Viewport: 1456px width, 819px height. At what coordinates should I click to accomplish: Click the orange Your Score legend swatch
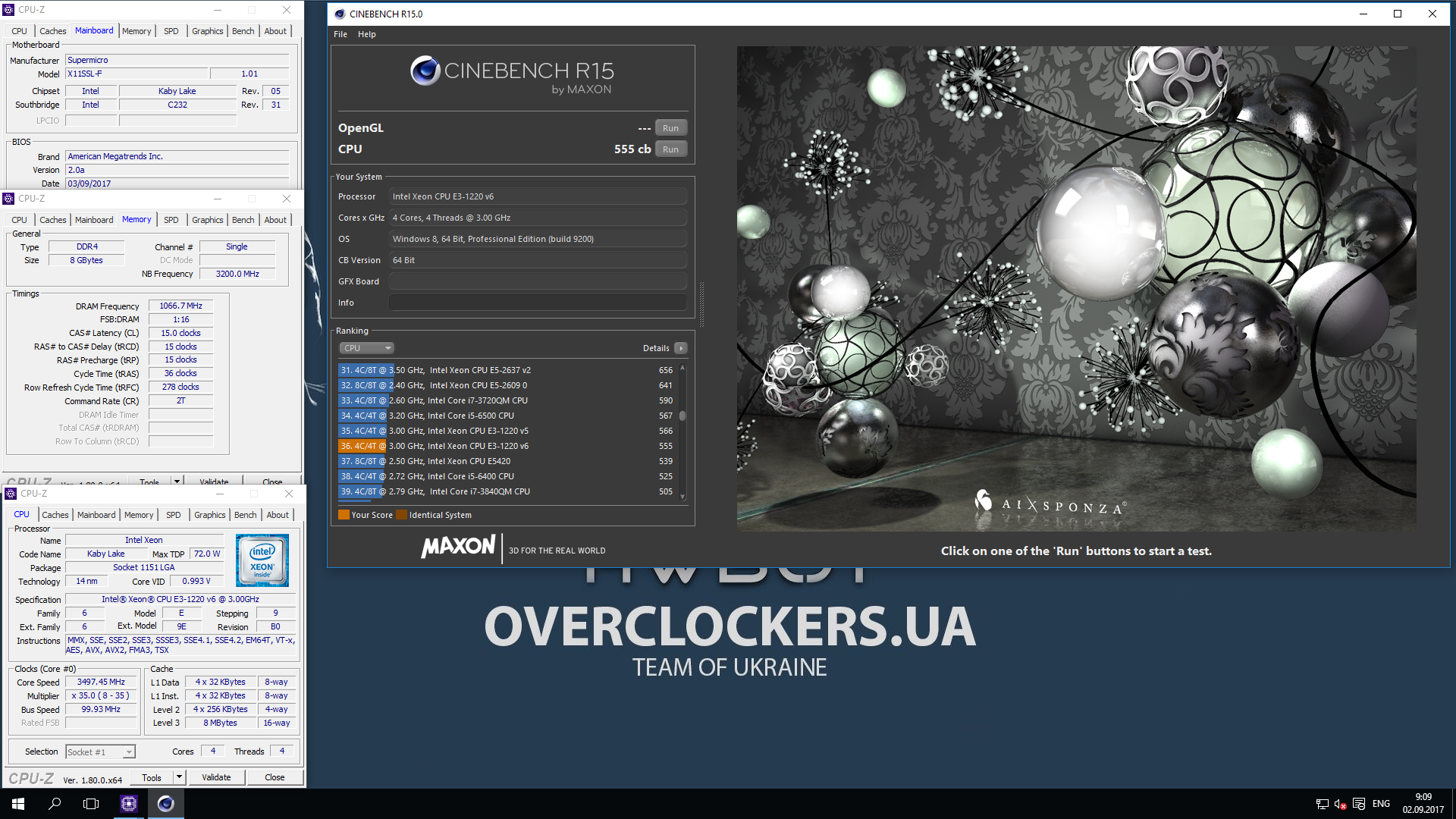[x=344, y=515]
